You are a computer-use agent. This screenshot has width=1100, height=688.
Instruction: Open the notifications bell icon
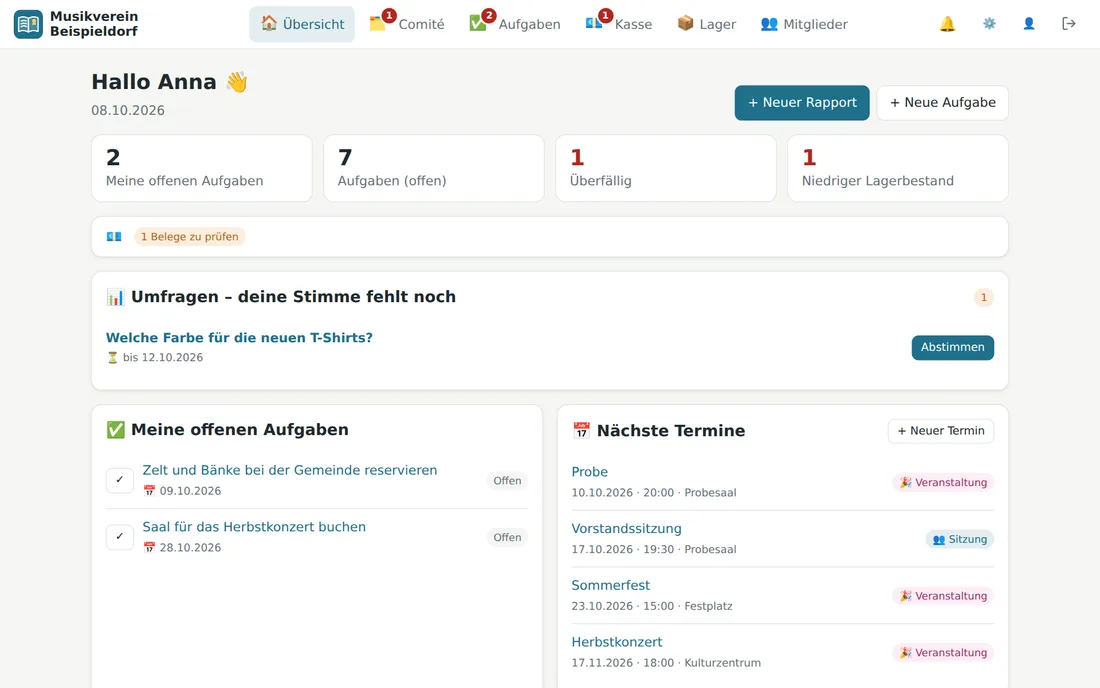(947, 24)
